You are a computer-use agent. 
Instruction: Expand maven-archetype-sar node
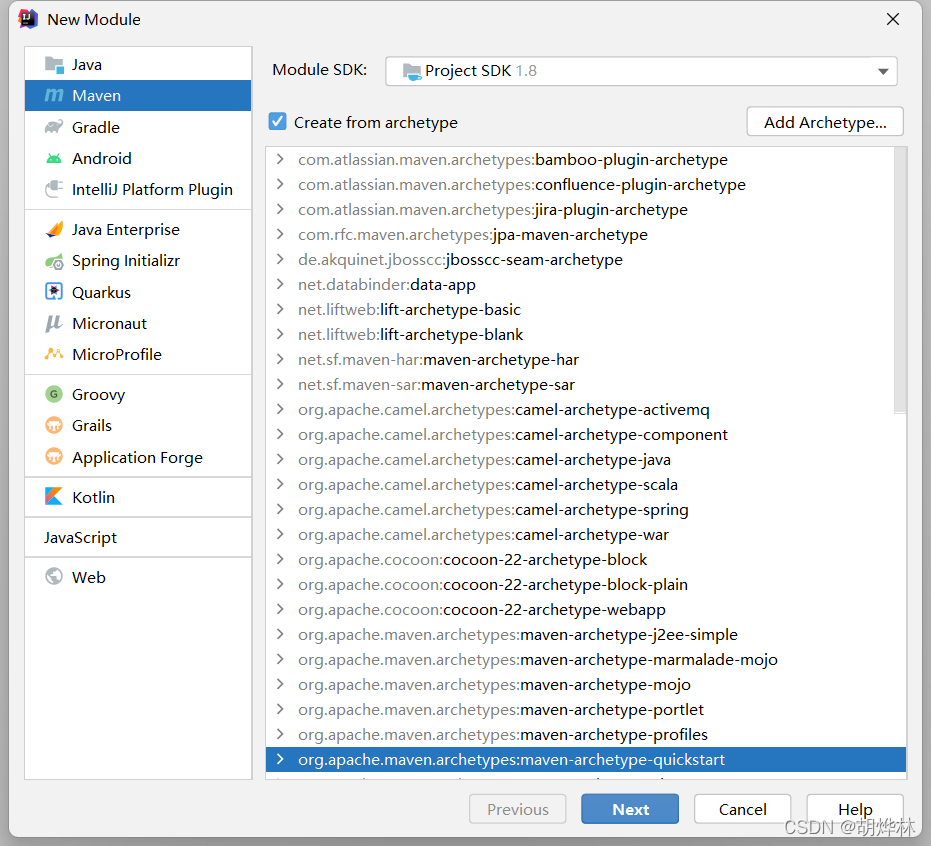click(x=280, y=385)
